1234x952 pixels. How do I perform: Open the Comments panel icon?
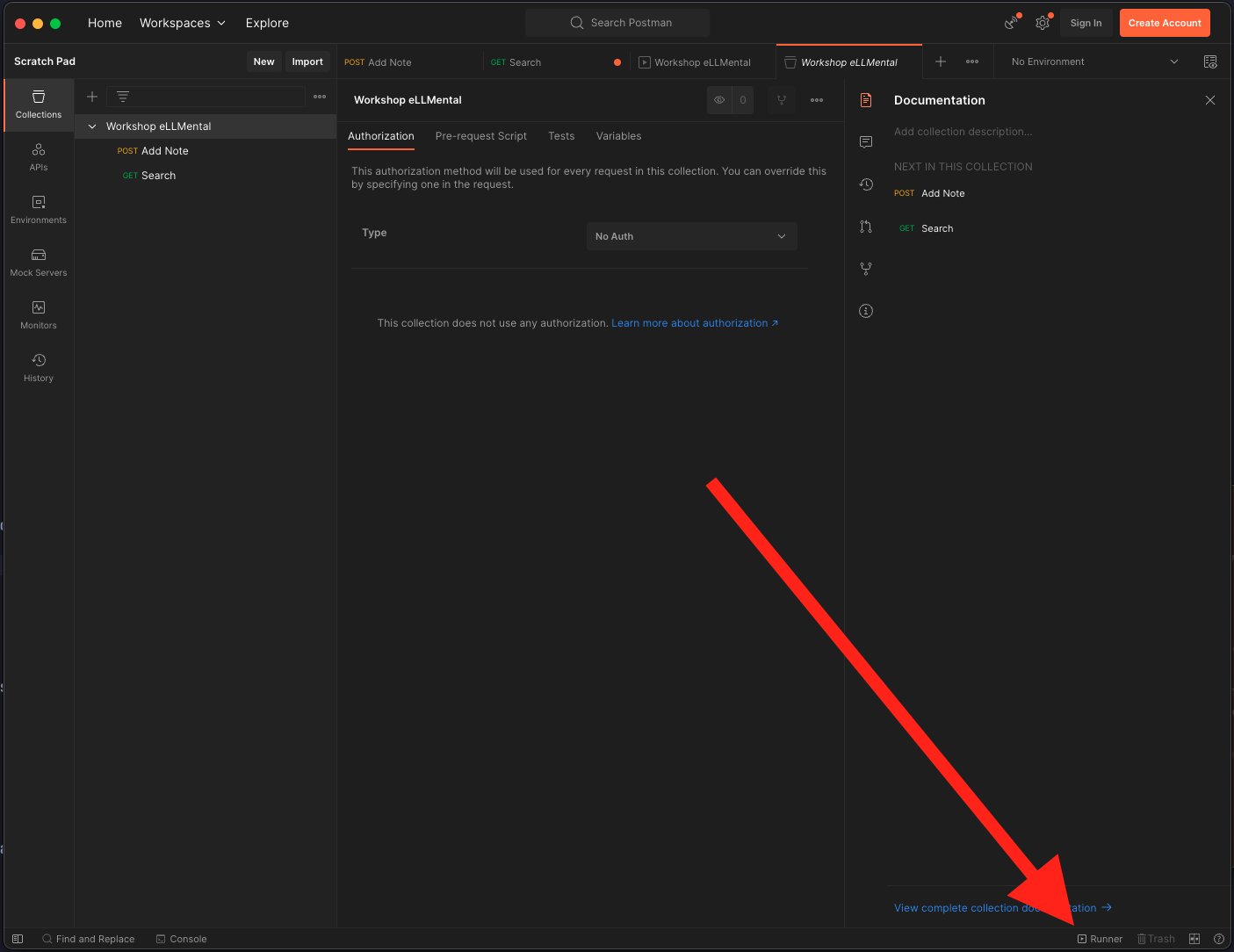click(x=866, y=142)
